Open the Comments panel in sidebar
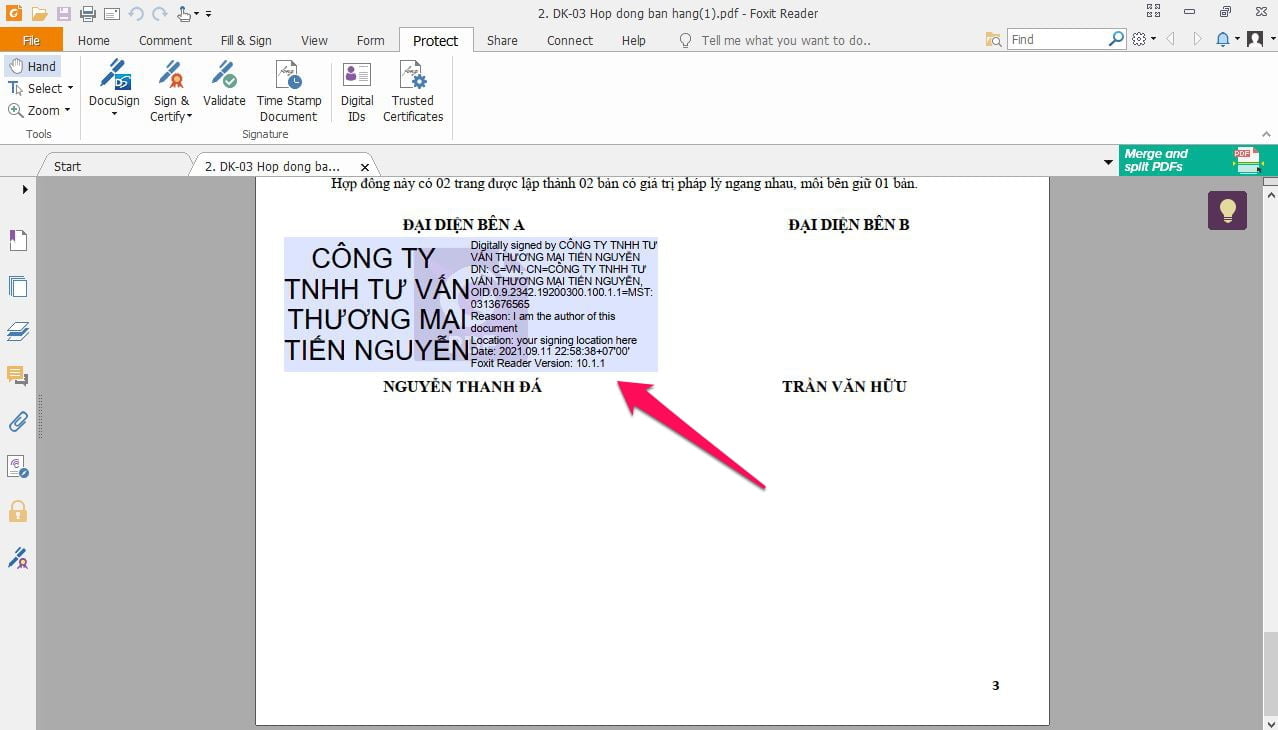Image resolution: width=1278 pixels, height=730 pixels. 17,376
